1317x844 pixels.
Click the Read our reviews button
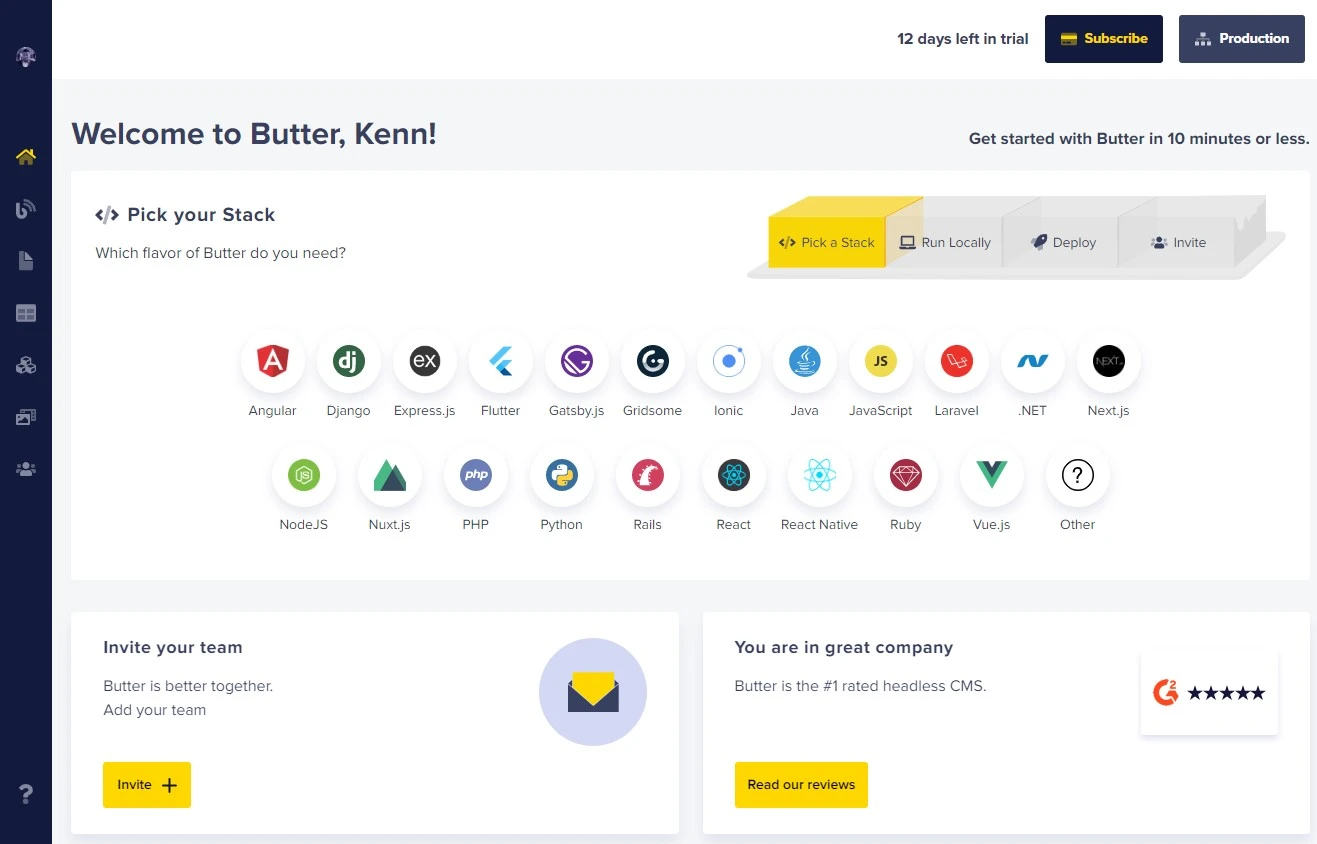point(801,785)
